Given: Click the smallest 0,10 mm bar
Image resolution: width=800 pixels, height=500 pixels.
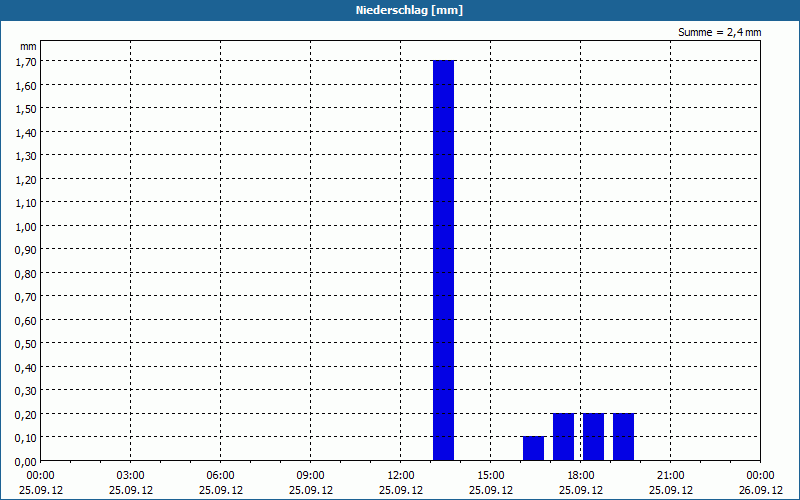Looking at the screenshot, I should tap(533, 448).
